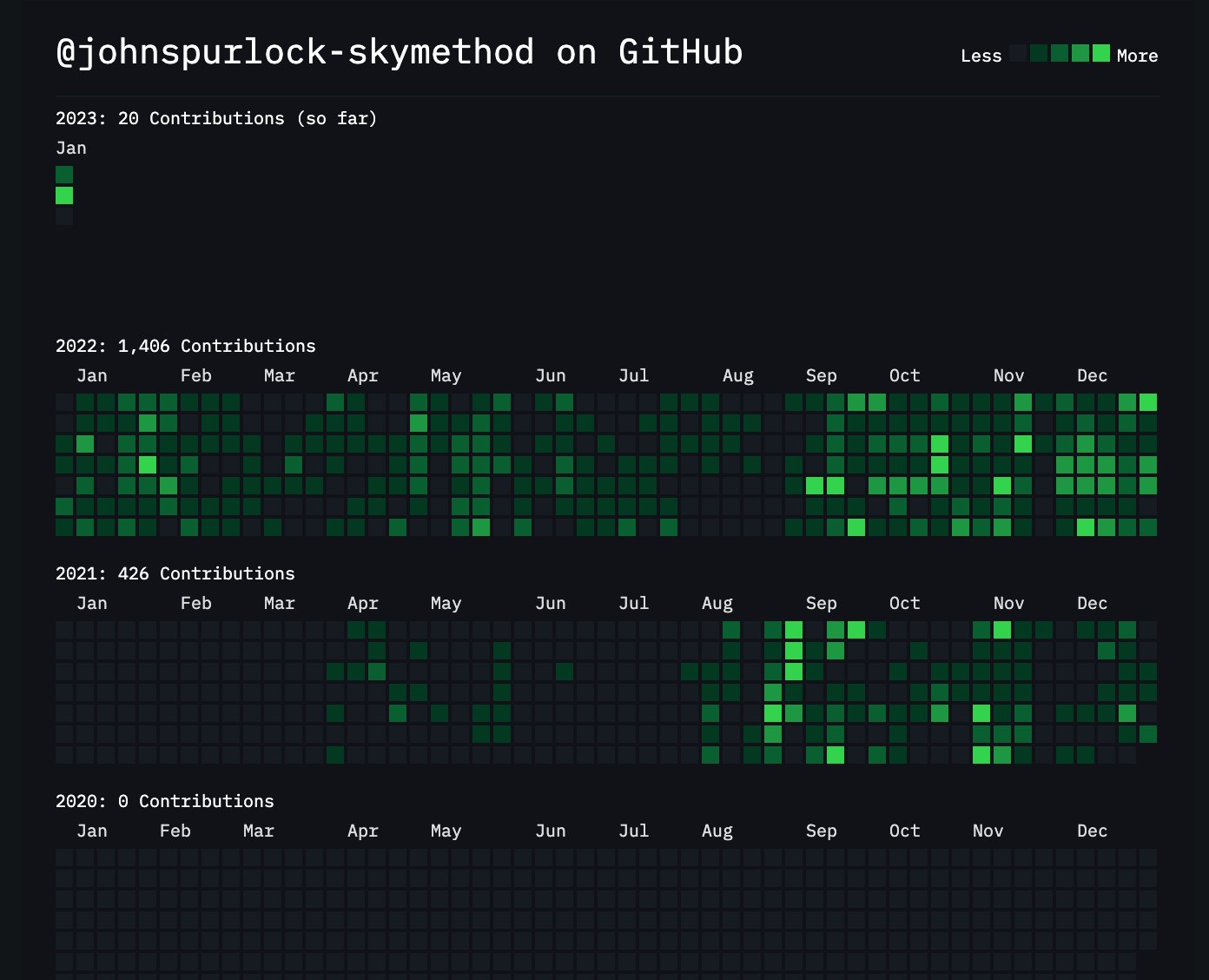Screen dimensions: 1209x980
Task: Click the Aug label in the 2020 chart
Action: pos(717,831)
